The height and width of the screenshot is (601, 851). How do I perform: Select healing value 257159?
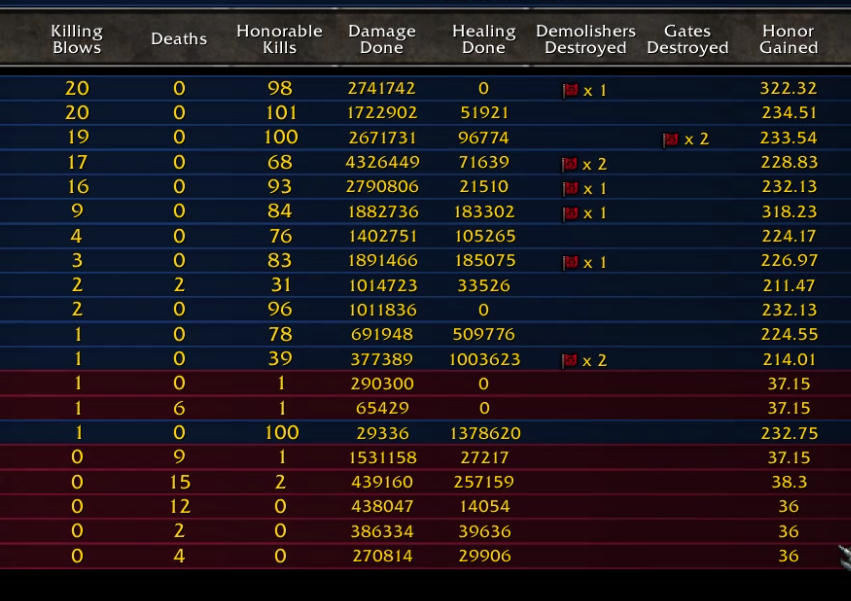click(484, 482)
